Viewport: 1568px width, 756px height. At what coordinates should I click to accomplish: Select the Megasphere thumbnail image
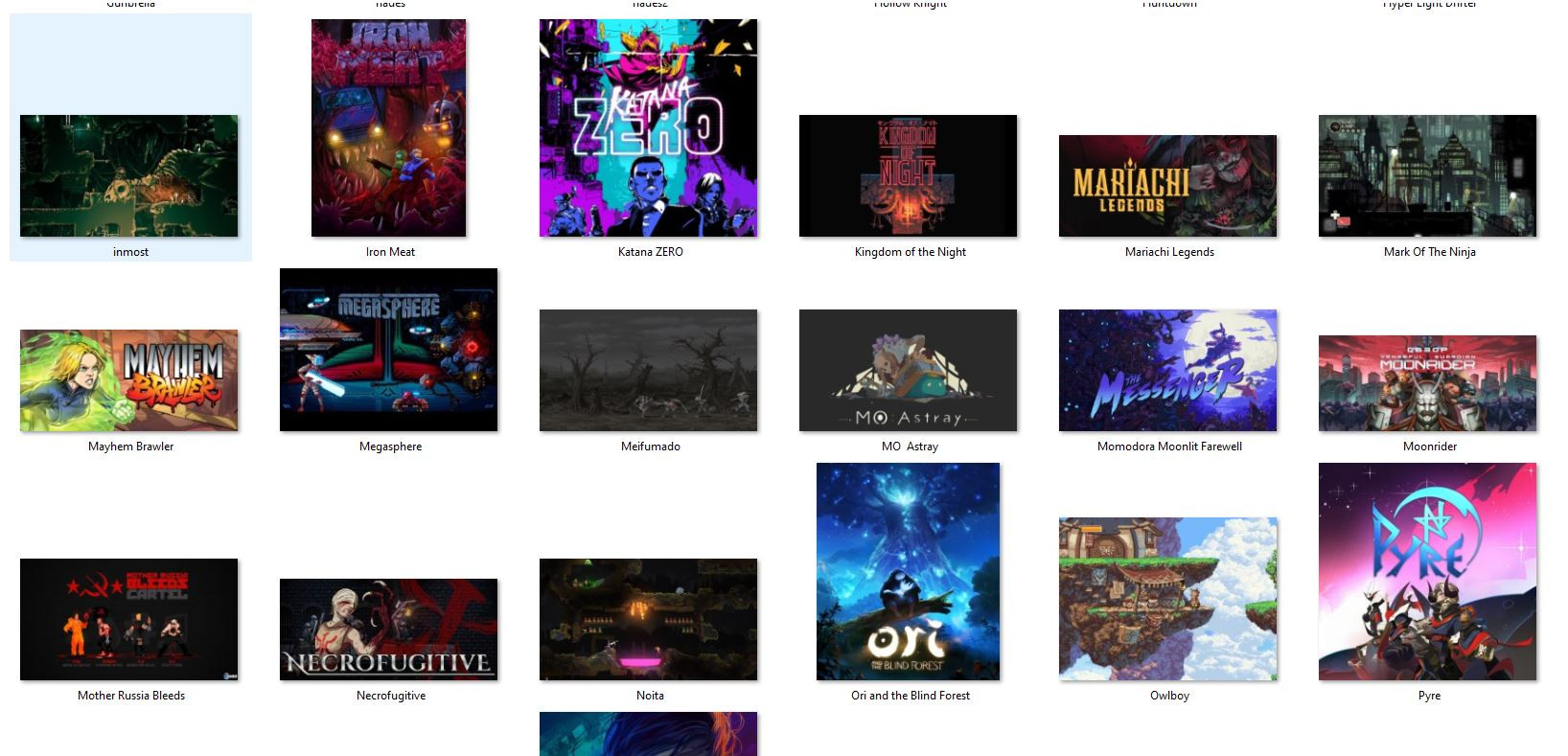[389, 350]
